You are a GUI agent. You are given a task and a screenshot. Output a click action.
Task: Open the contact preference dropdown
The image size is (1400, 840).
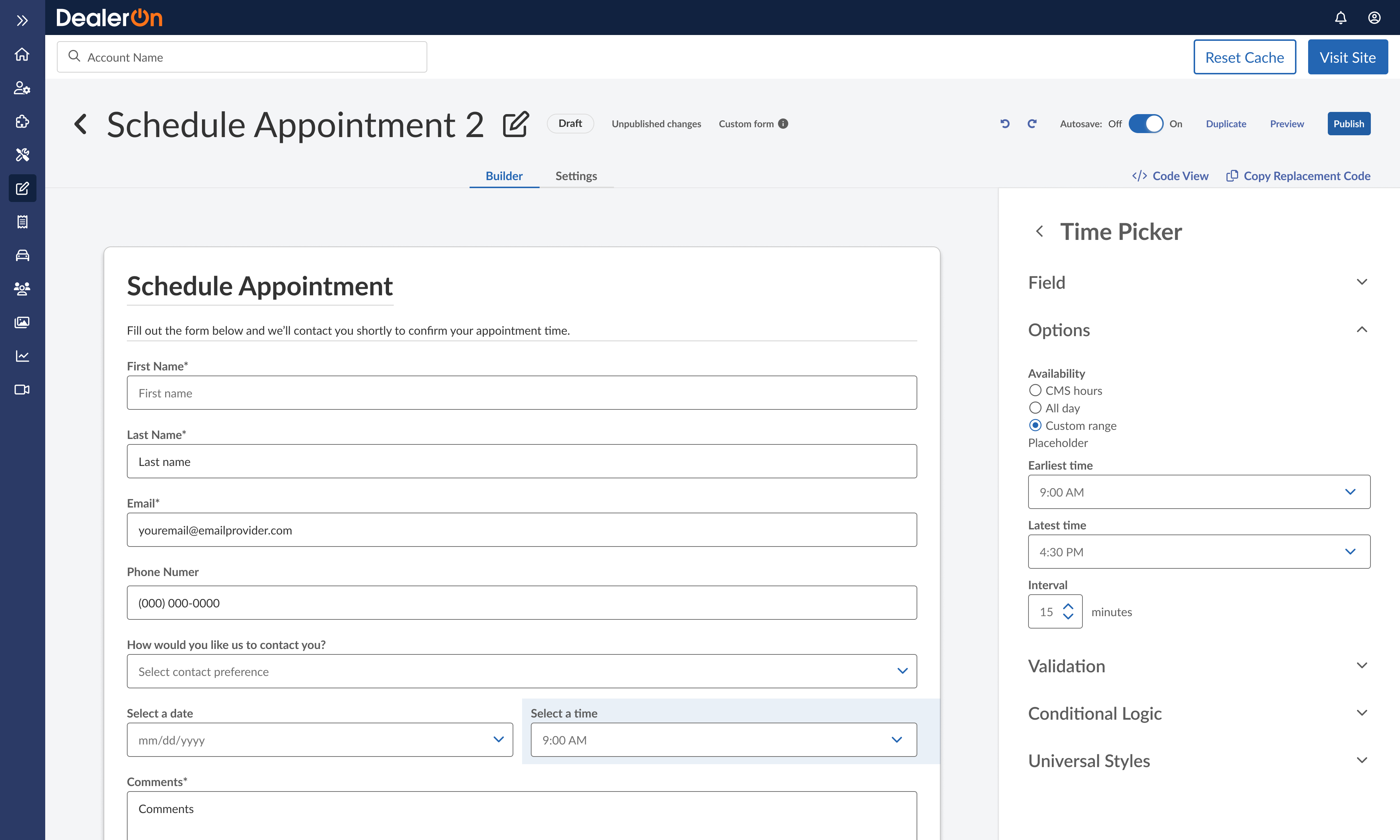click(522, 671)
